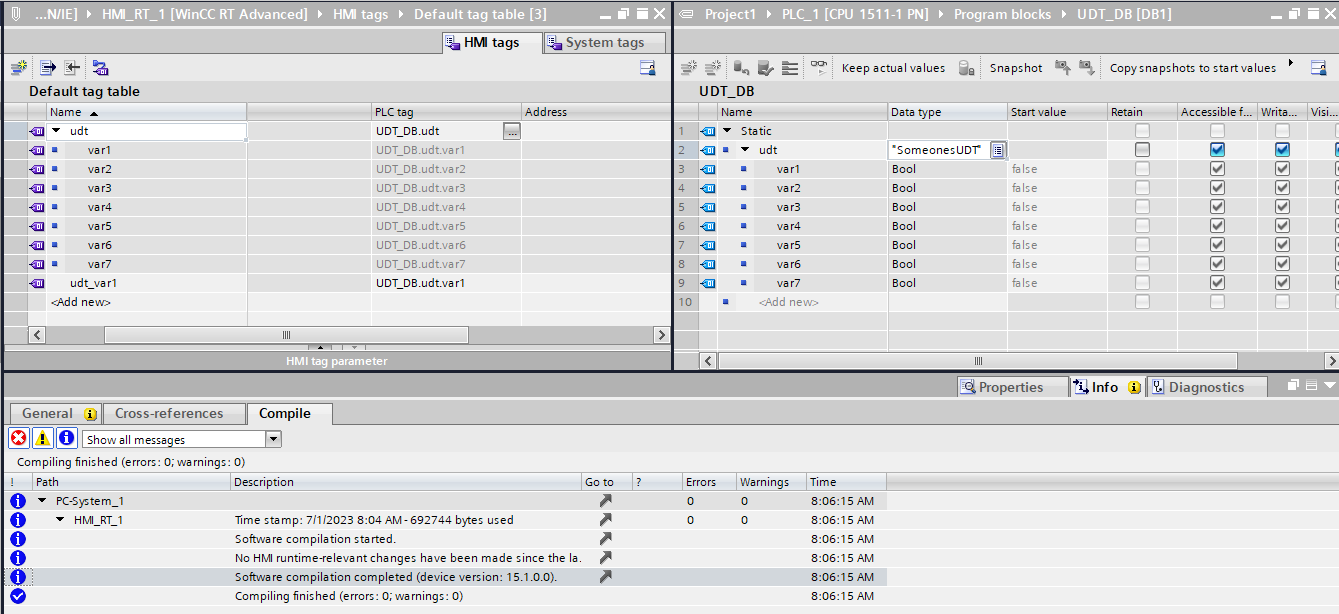The height and width of the screenshot is (614, 1339).
Task: Click Copy snapshots to start values
Action: (1192, 68)
